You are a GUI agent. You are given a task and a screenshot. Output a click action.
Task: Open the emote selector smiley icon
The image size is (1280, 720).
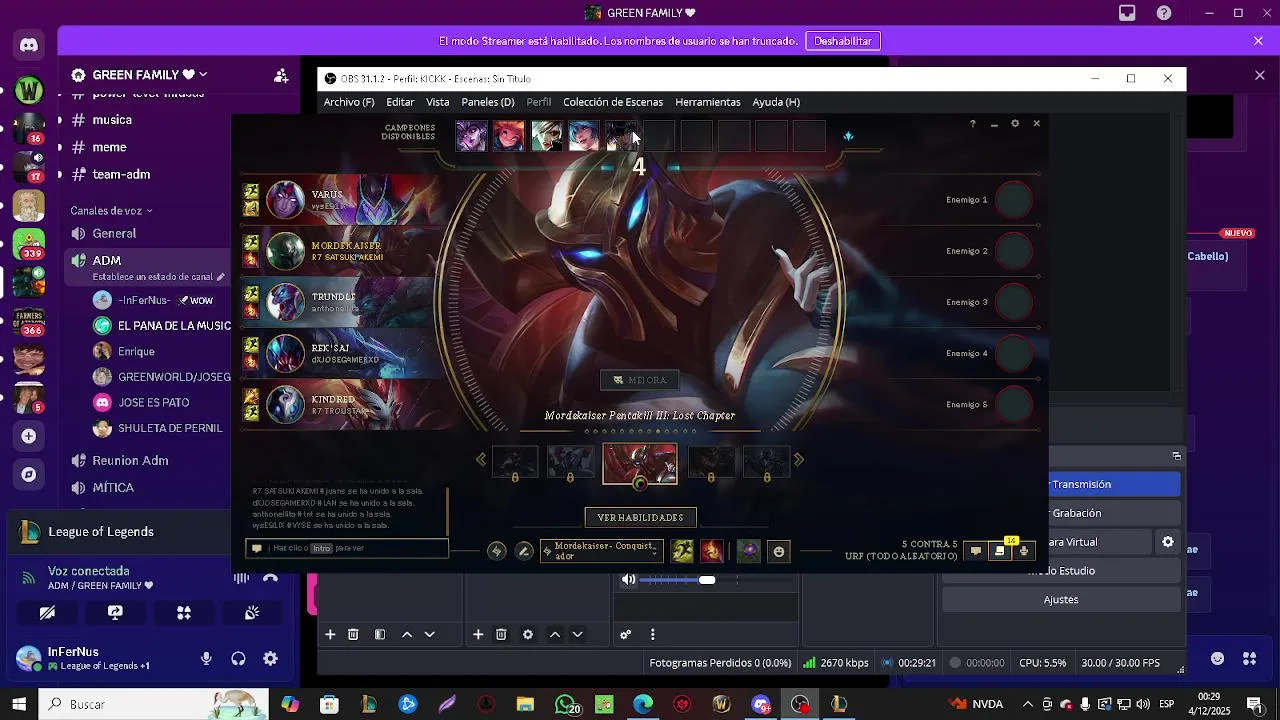(779, 551)
